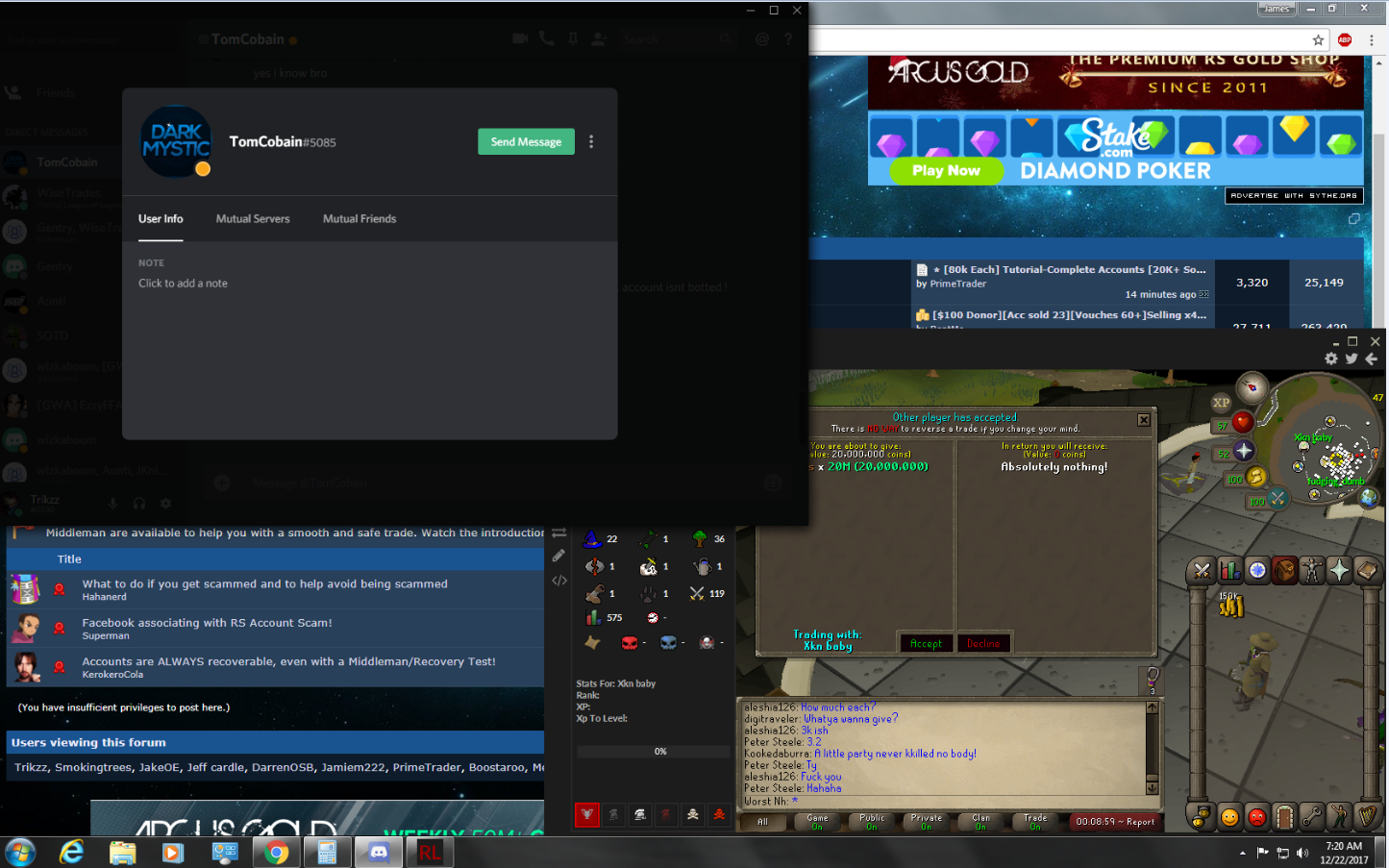Accept the trade with Xkn baby
The image size is (1389, 868).
[926, 643]
